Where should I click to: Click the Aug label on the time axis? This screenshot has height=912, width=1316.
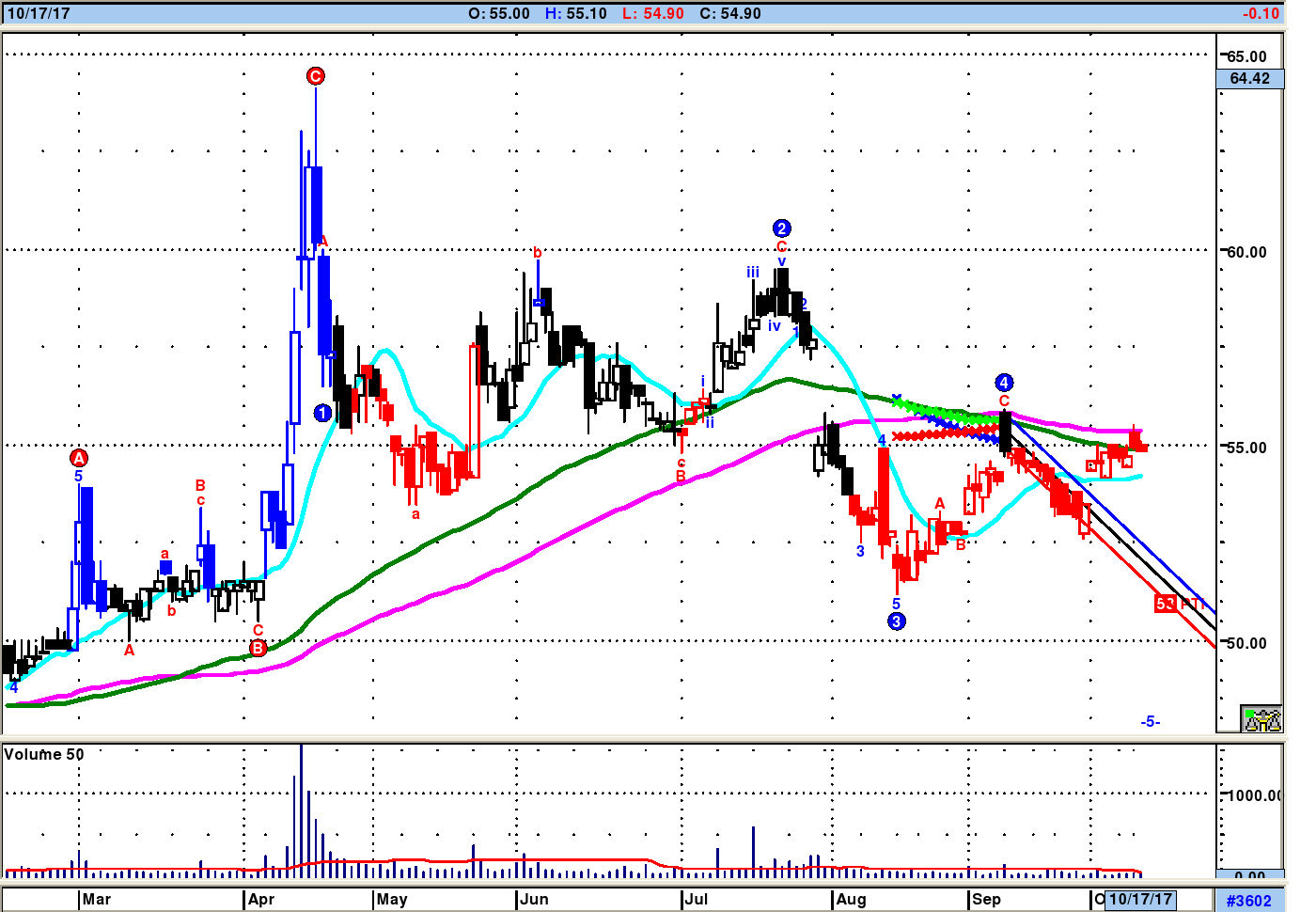point(851,899)
